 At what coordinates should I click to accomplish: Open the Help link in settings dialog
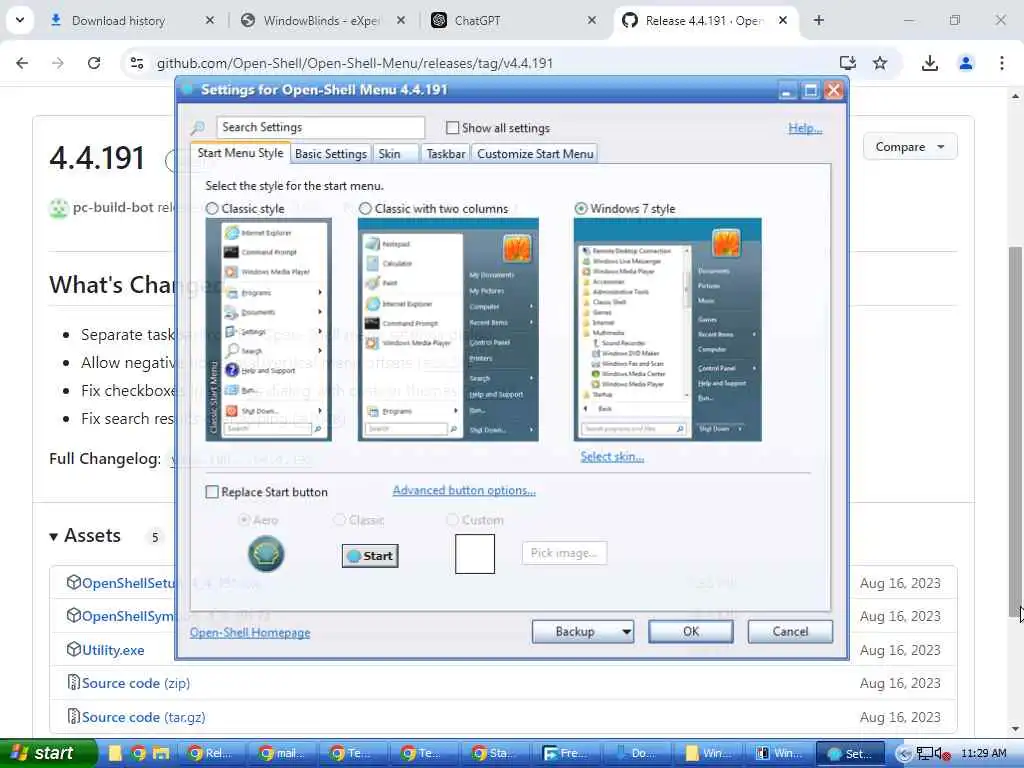coord(805,128)
